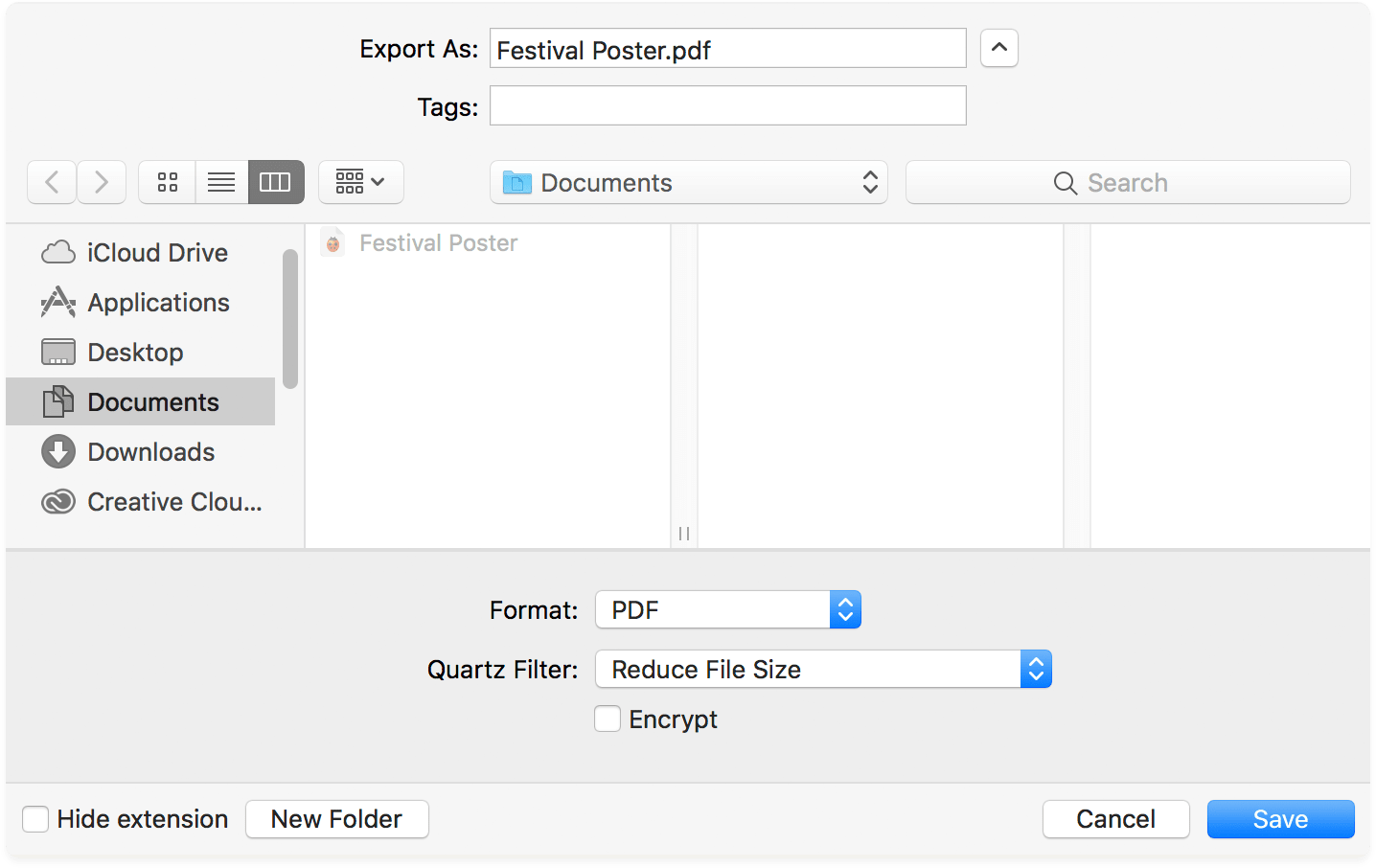Image resolution: width=1376 pixels, height=868 pixels.
Task: Select Applications in the sidebar
Action: pyautogui.click(x=141, y=303)
